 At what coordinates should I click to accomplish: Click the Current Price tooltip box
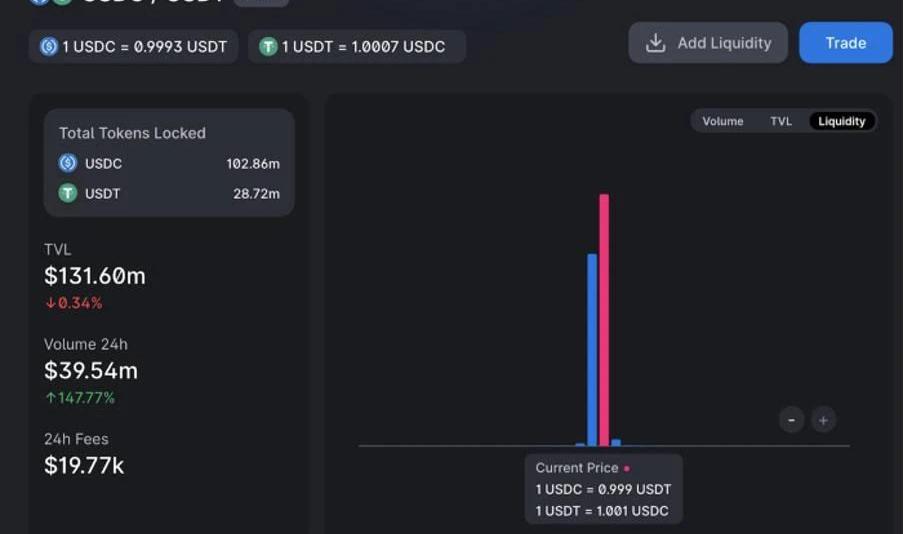click(x=603, y=489)
